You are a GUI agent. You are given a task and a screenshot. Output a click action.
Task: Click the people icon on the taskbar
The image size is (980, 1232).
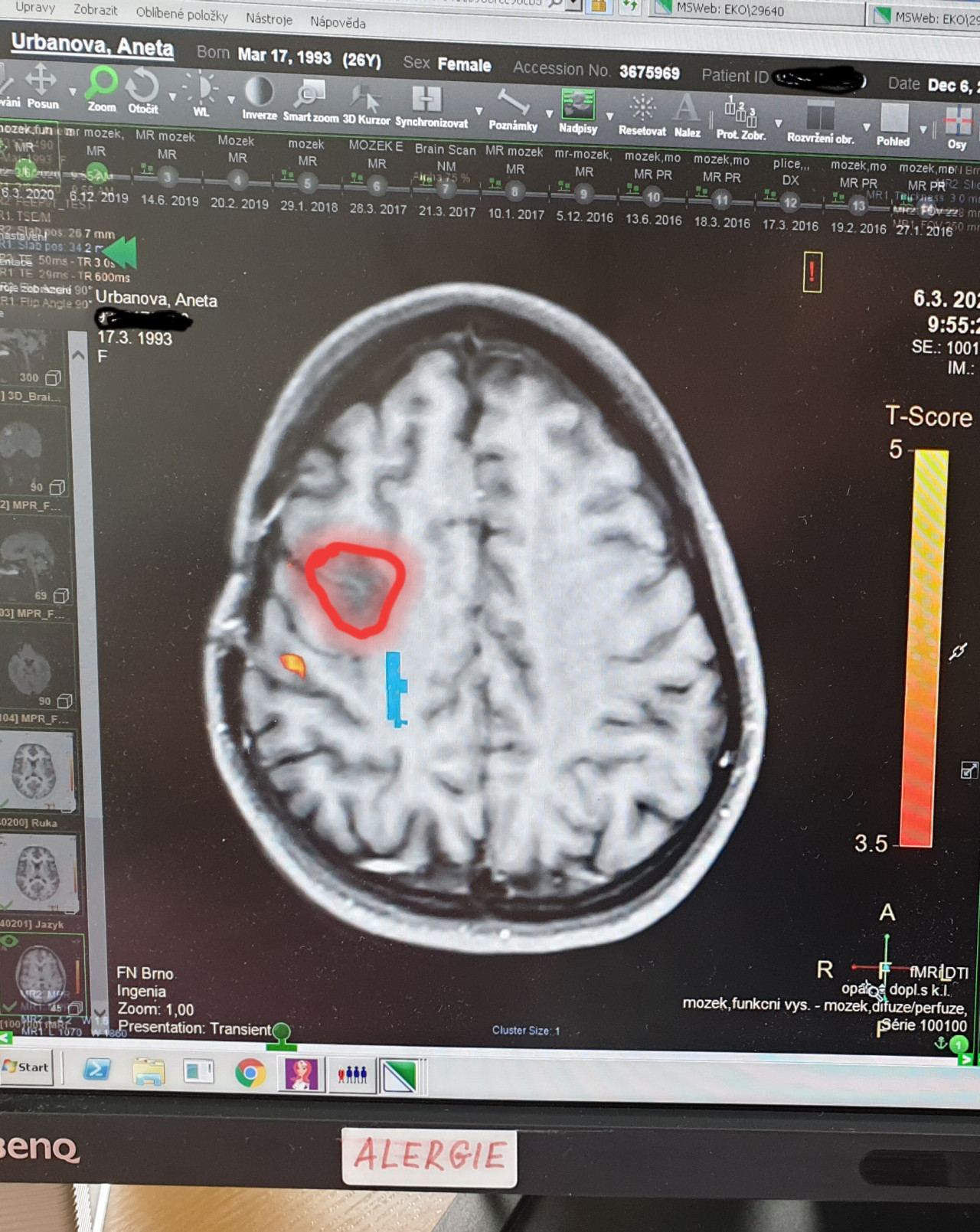352,1075
